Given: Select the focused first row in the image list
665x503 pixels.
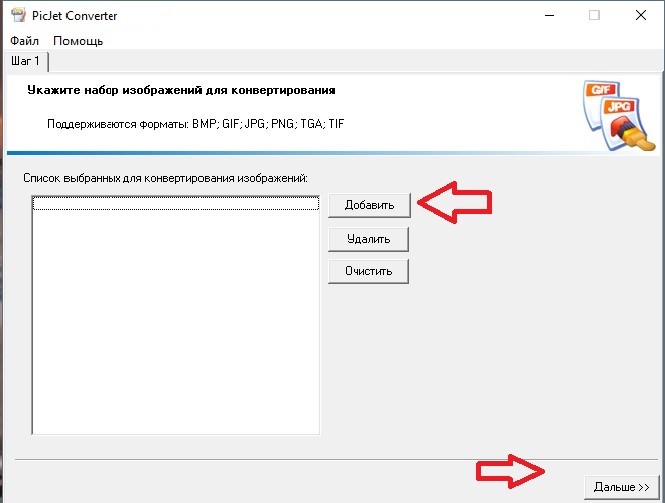Looking at the screenshot, I should click(x=175, y=203).
